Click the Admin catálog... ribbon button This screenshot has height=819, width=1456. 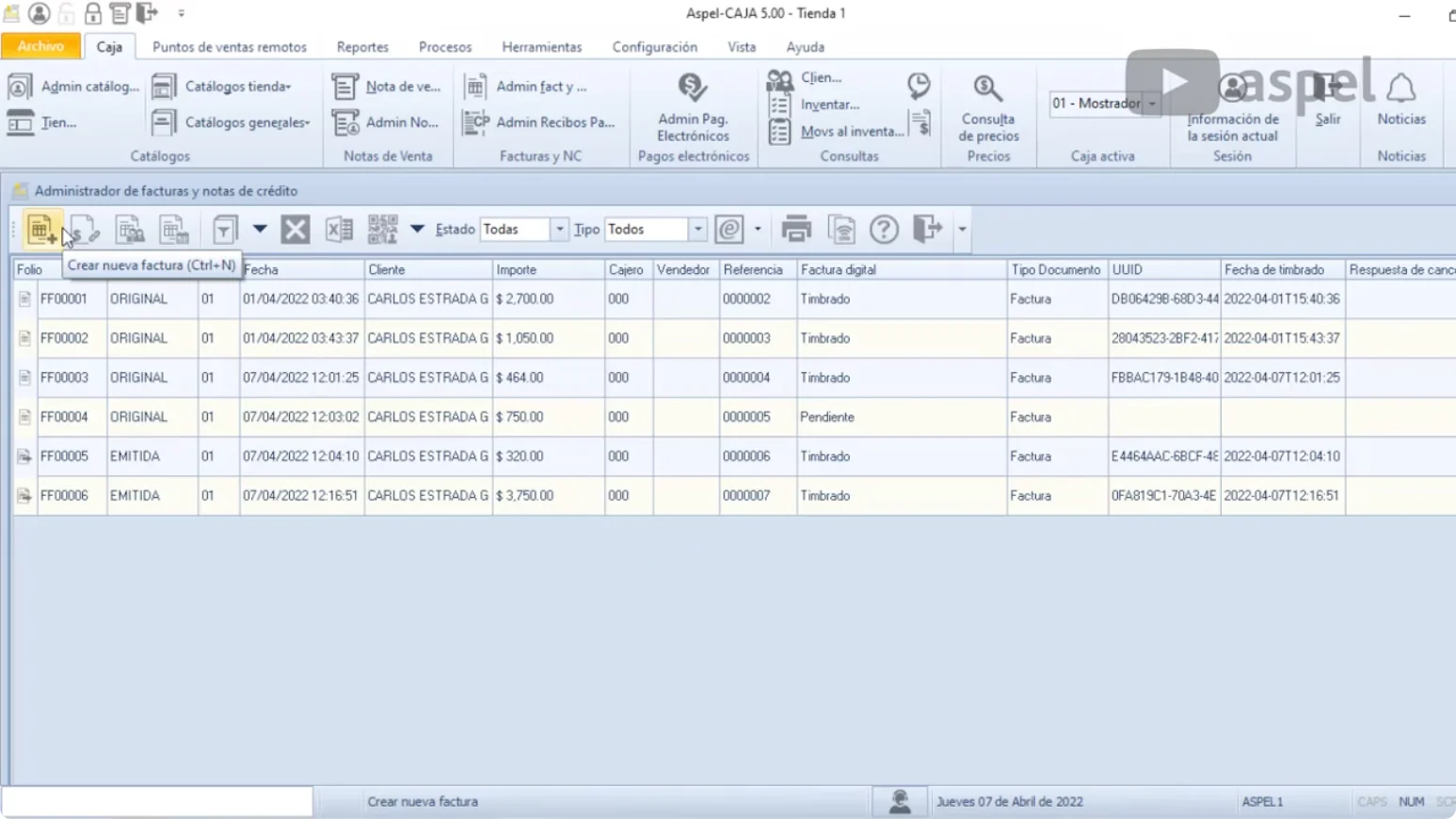point(73,87)
